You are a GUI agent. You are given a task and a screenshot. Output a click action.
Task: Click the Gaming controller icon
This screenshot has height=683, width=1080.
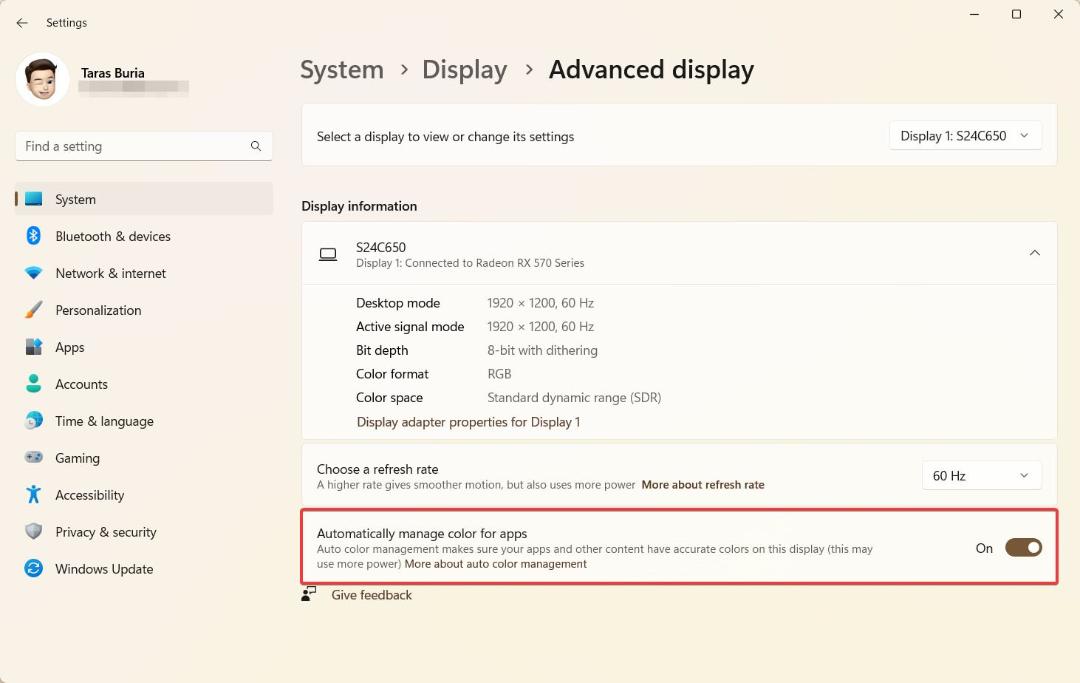pyautogui.click(x=33, y=457)
